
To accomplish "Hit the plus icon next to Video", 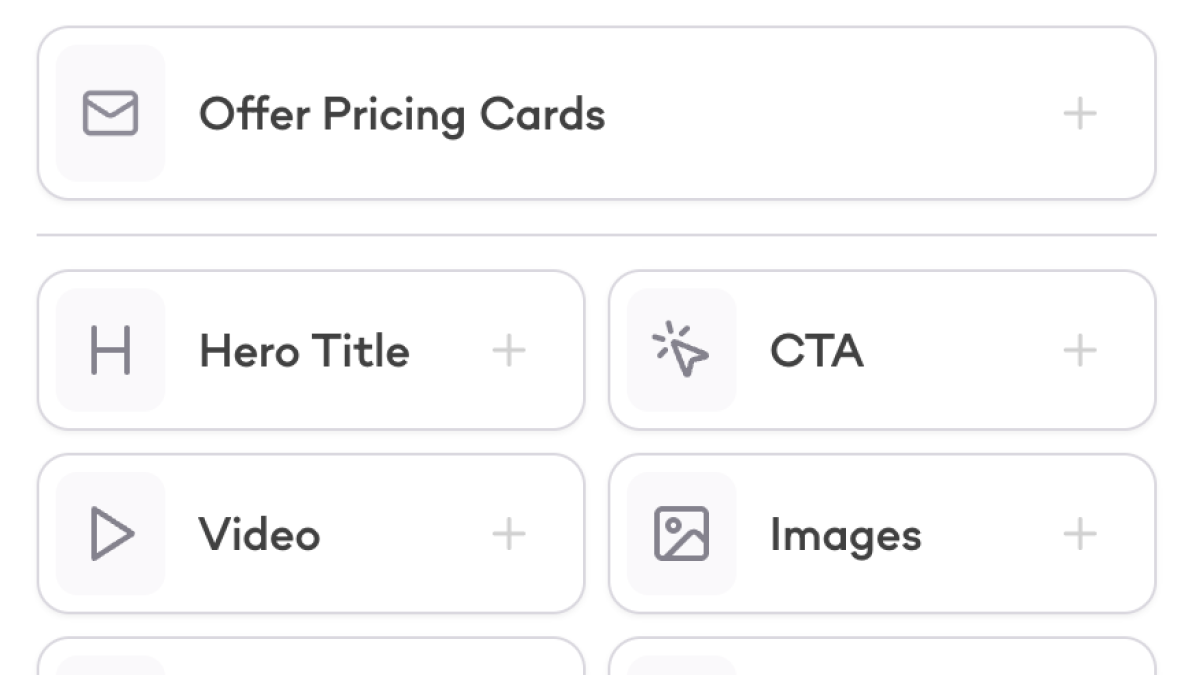I will pyautogui.click(x=508, y=534).
